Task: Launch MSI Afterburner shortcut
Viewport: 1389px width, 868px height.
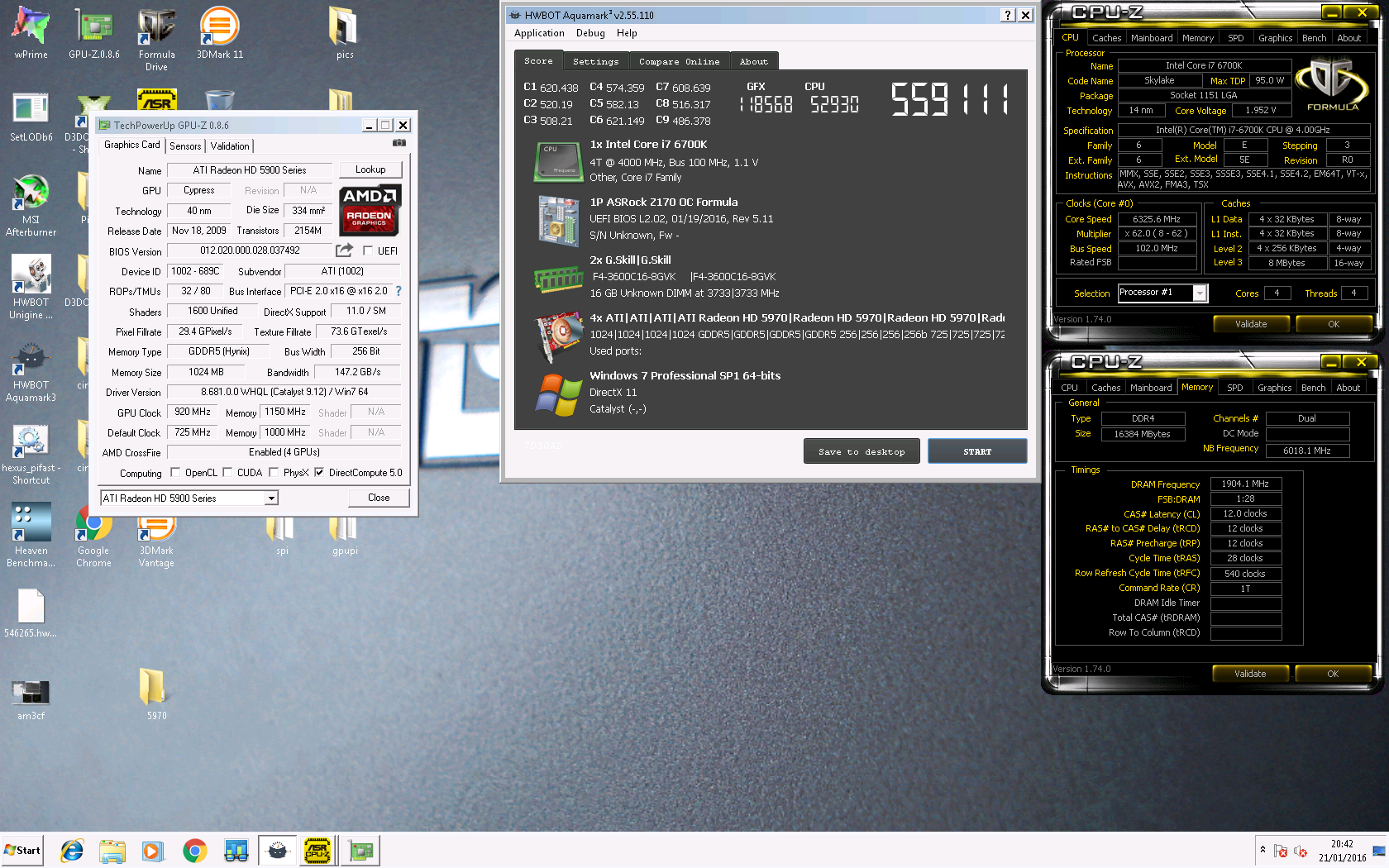Action: 31,205
